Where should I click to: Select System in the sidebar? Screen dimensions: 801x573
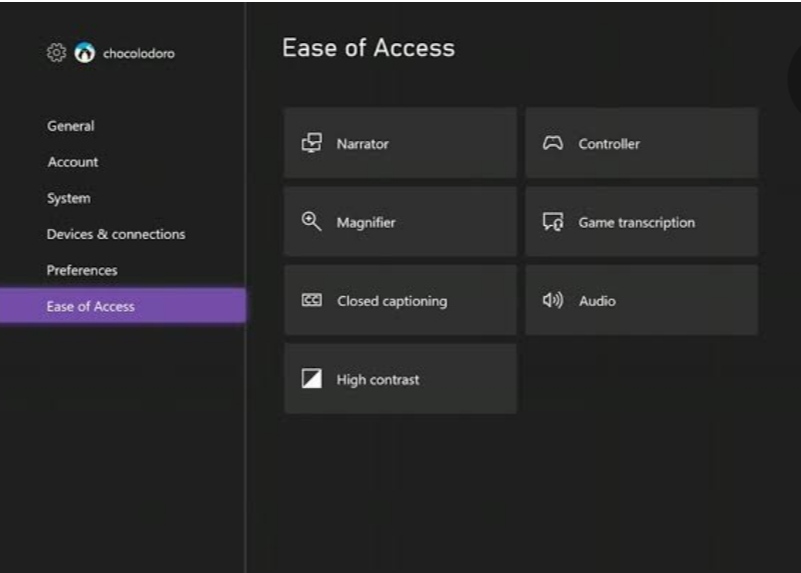click(x=68, y=199)
